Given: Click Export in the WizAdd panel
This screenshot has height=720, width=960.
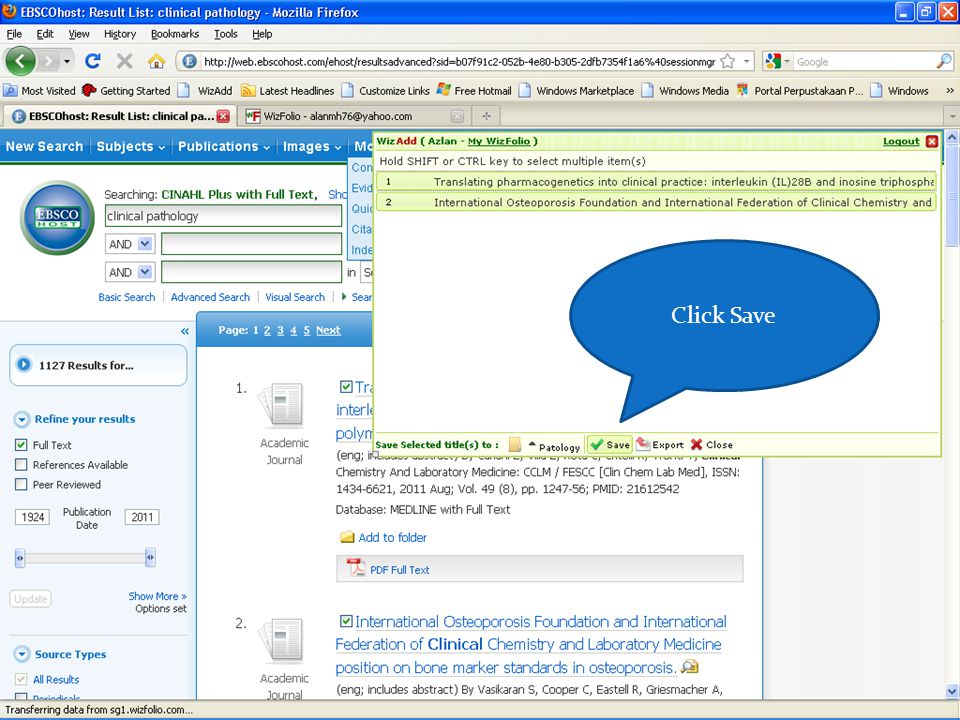Looking at the screenshot, I should (x=660, y=444).
